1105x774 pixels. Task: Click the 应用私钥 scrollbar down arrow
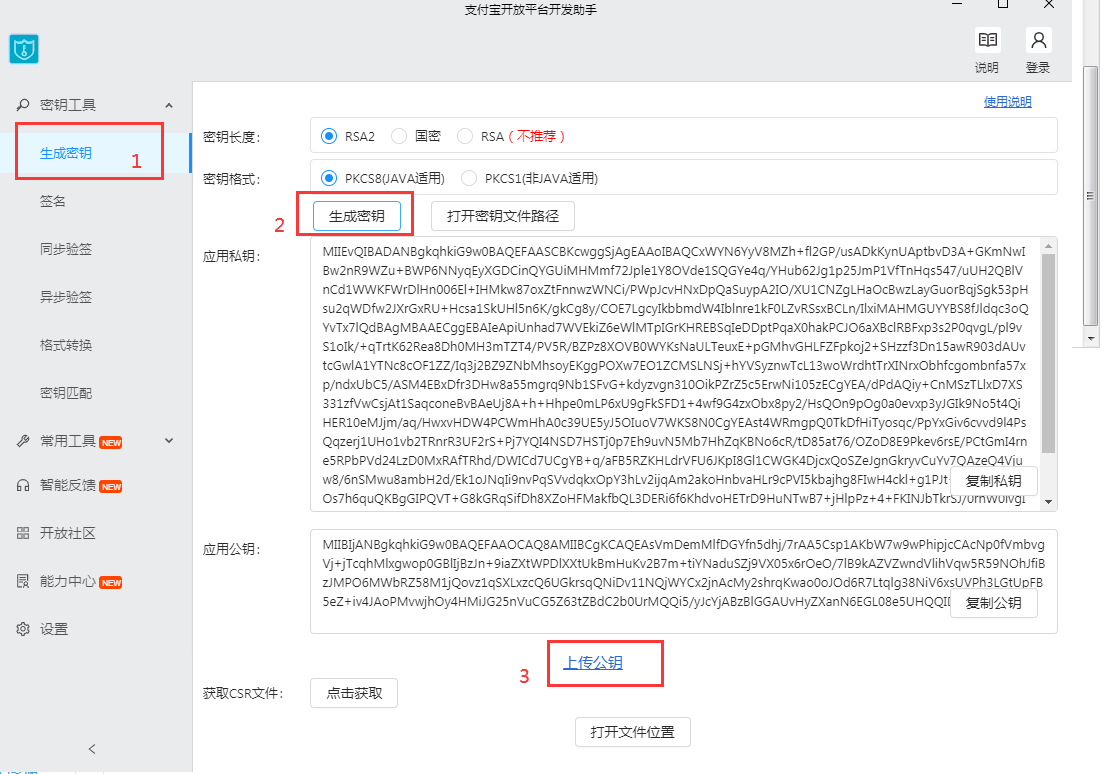(1048, 502)
